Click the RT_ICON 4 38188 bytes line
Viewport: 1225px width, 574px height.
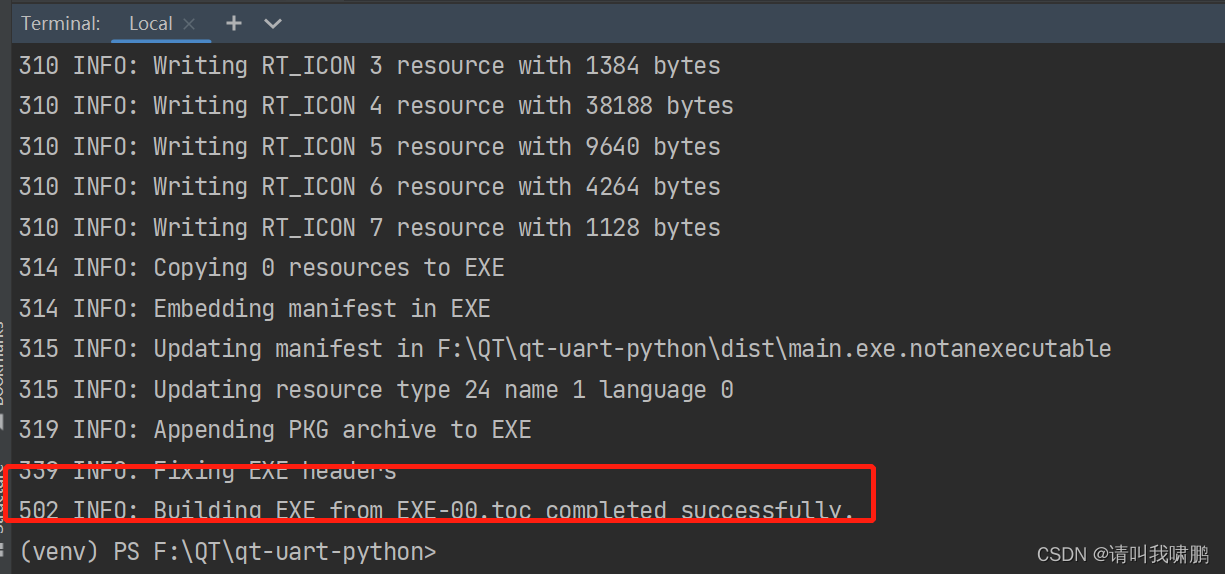376,106
